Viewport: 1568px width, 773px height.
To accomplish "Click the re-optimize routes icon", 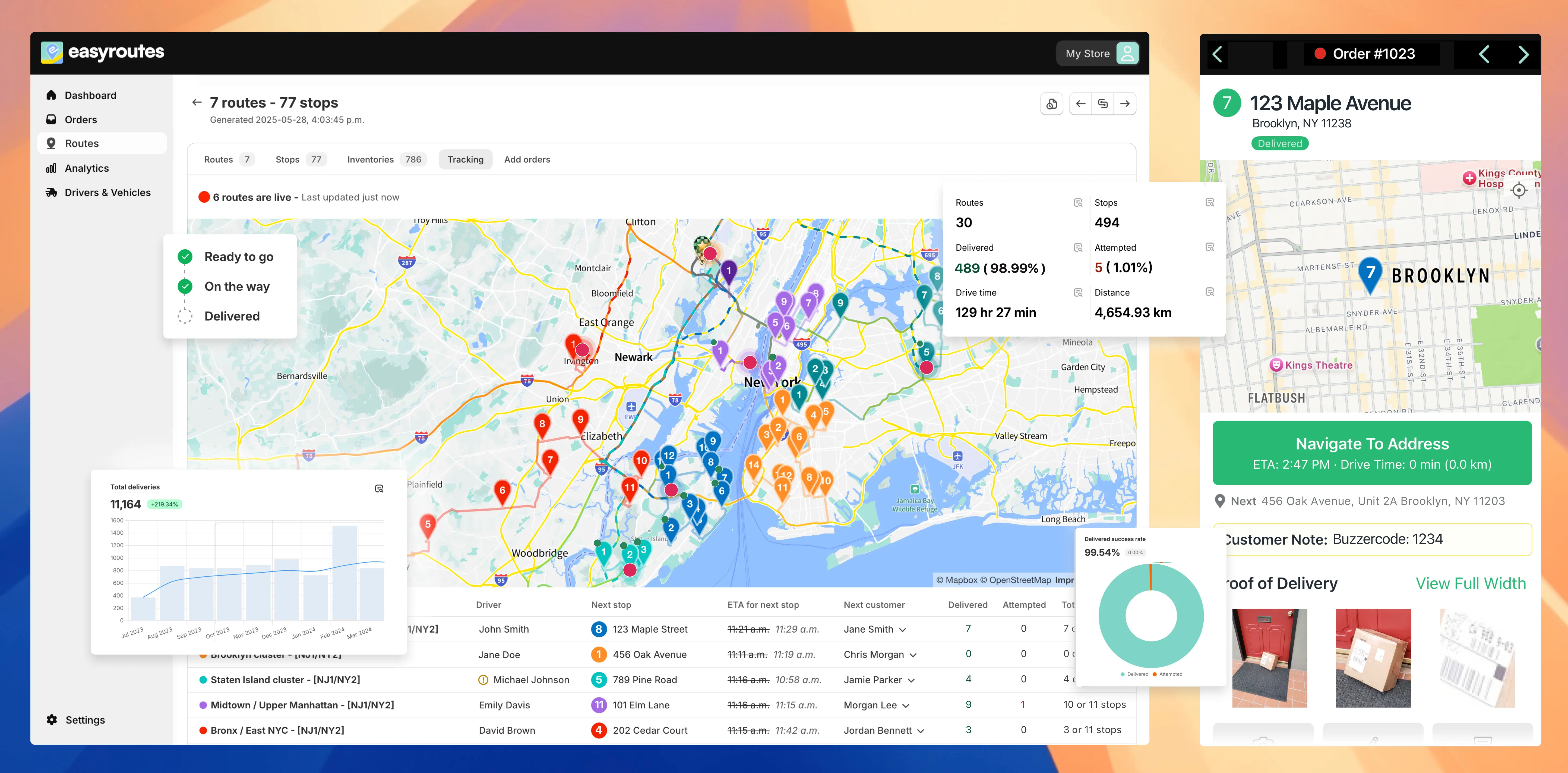I will tap(1103, 103).
